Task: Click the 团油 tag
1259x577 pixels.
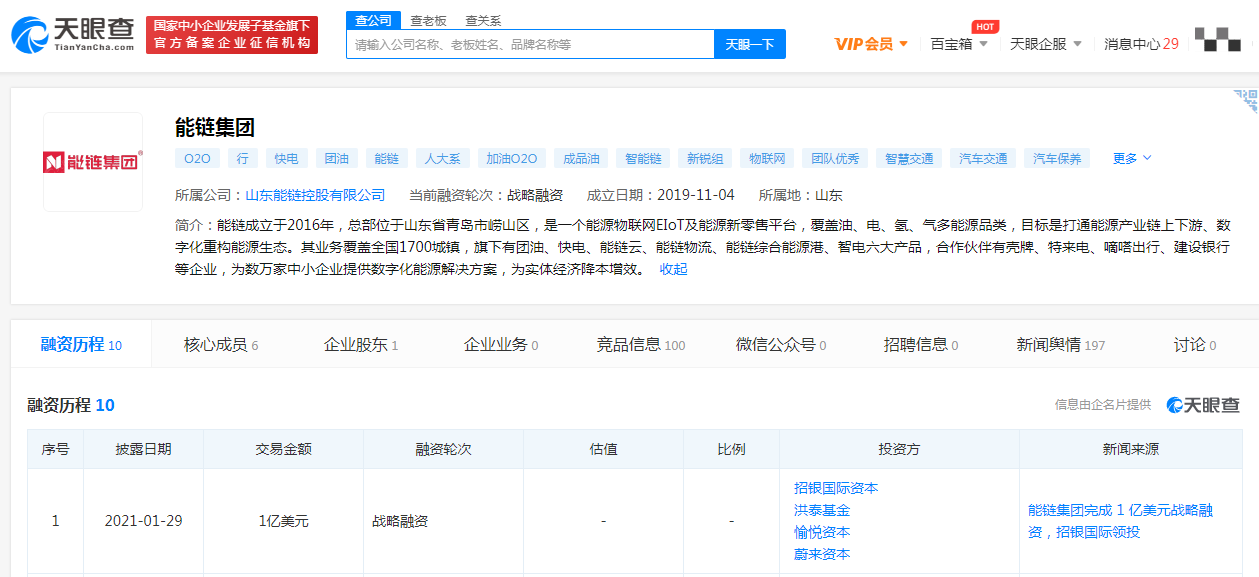Action: click(337, 158)
